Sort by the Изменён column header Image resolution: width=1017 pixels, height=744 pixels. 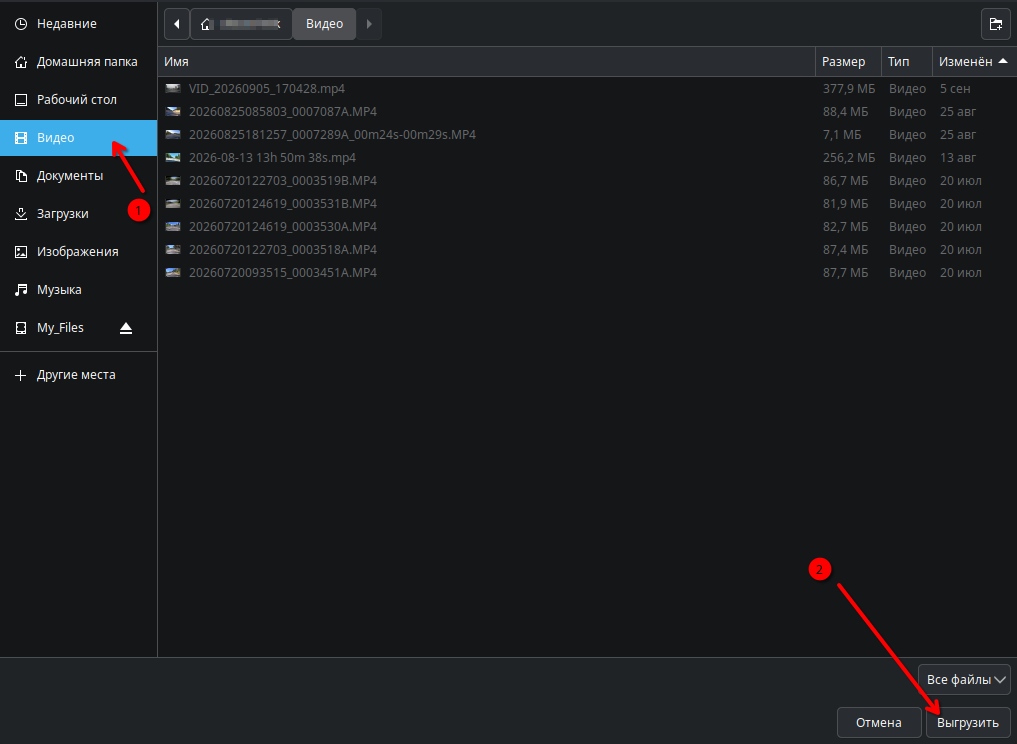pyautogui.click(x=974, y=62)
